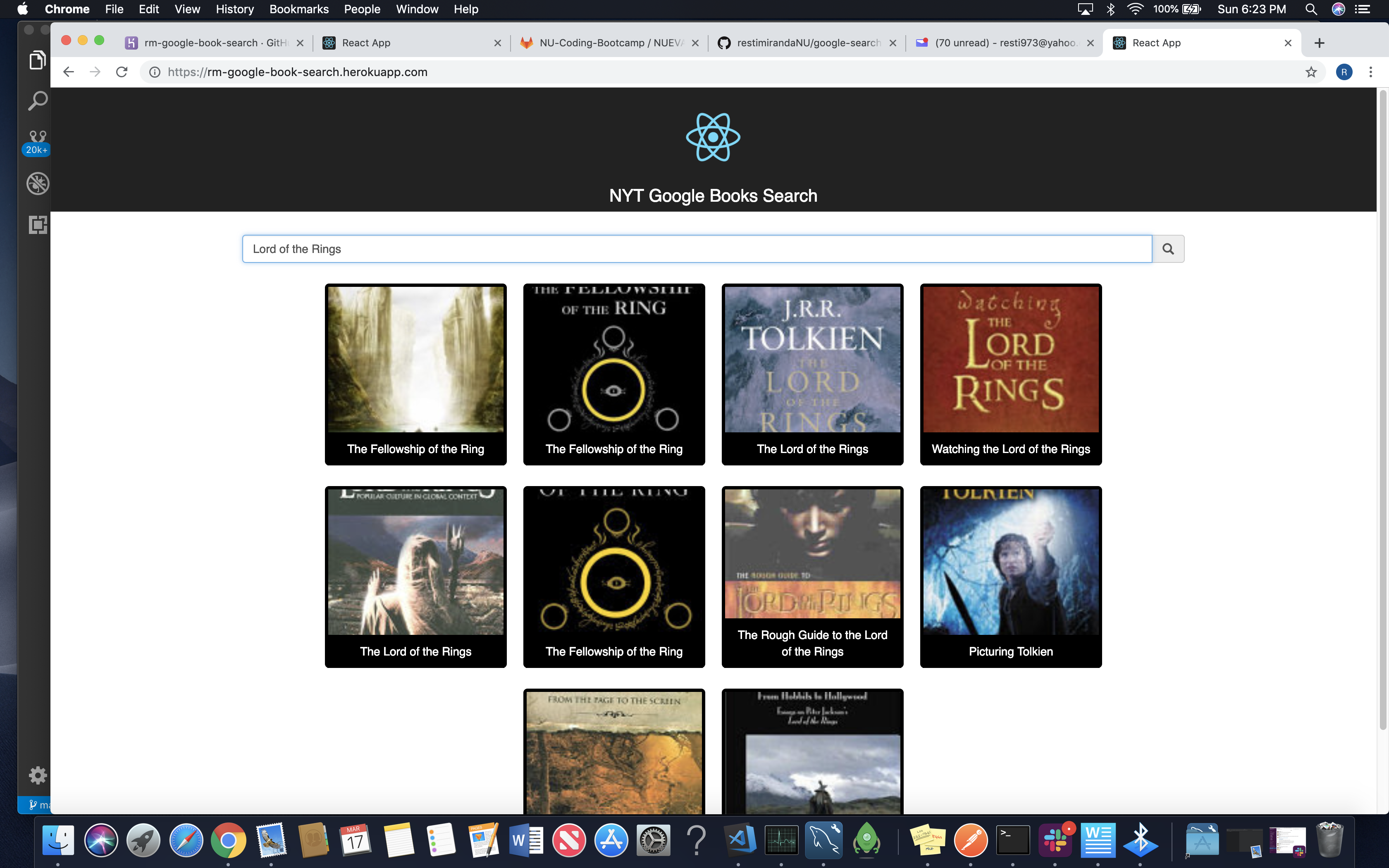Switch to the first React App tab
The image size is (1389, 868).
[x=411, y=43]
